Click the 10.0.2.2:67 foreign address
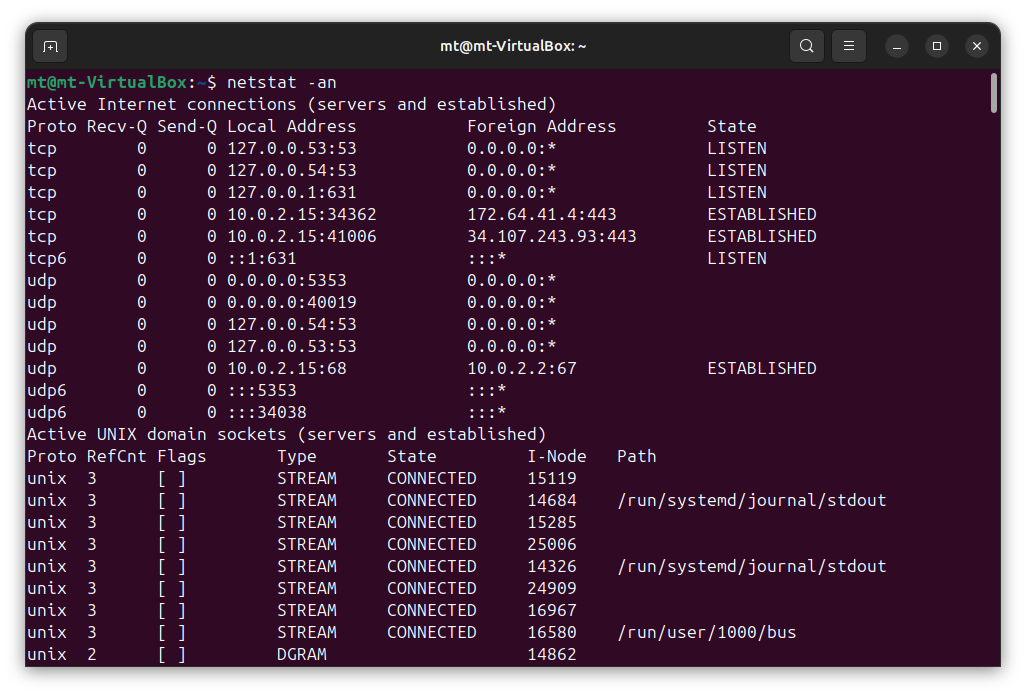The width and height of the screenshot is (1026, 695). point(521,368)
